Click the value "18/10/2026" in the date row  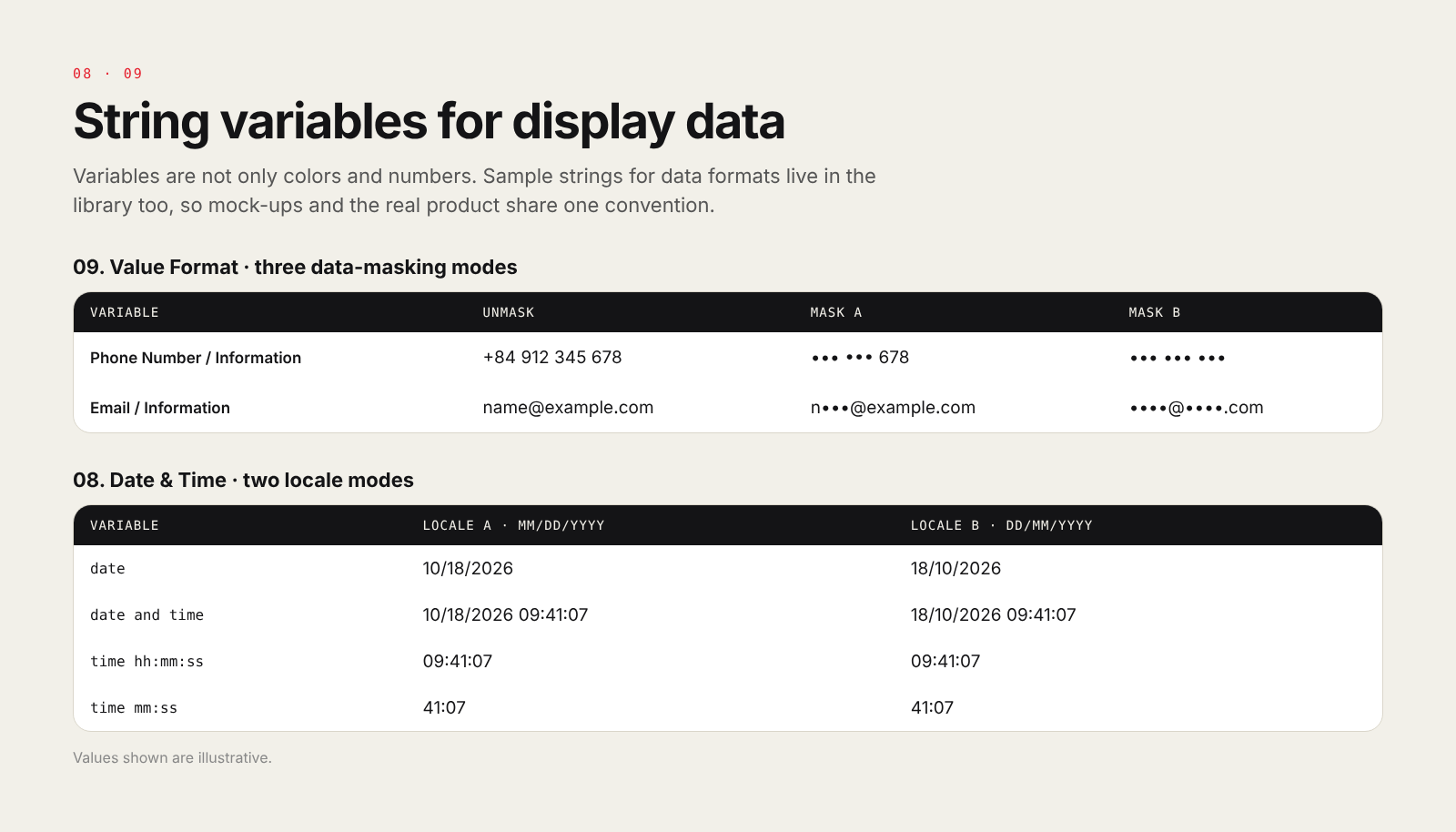[955, 568]
